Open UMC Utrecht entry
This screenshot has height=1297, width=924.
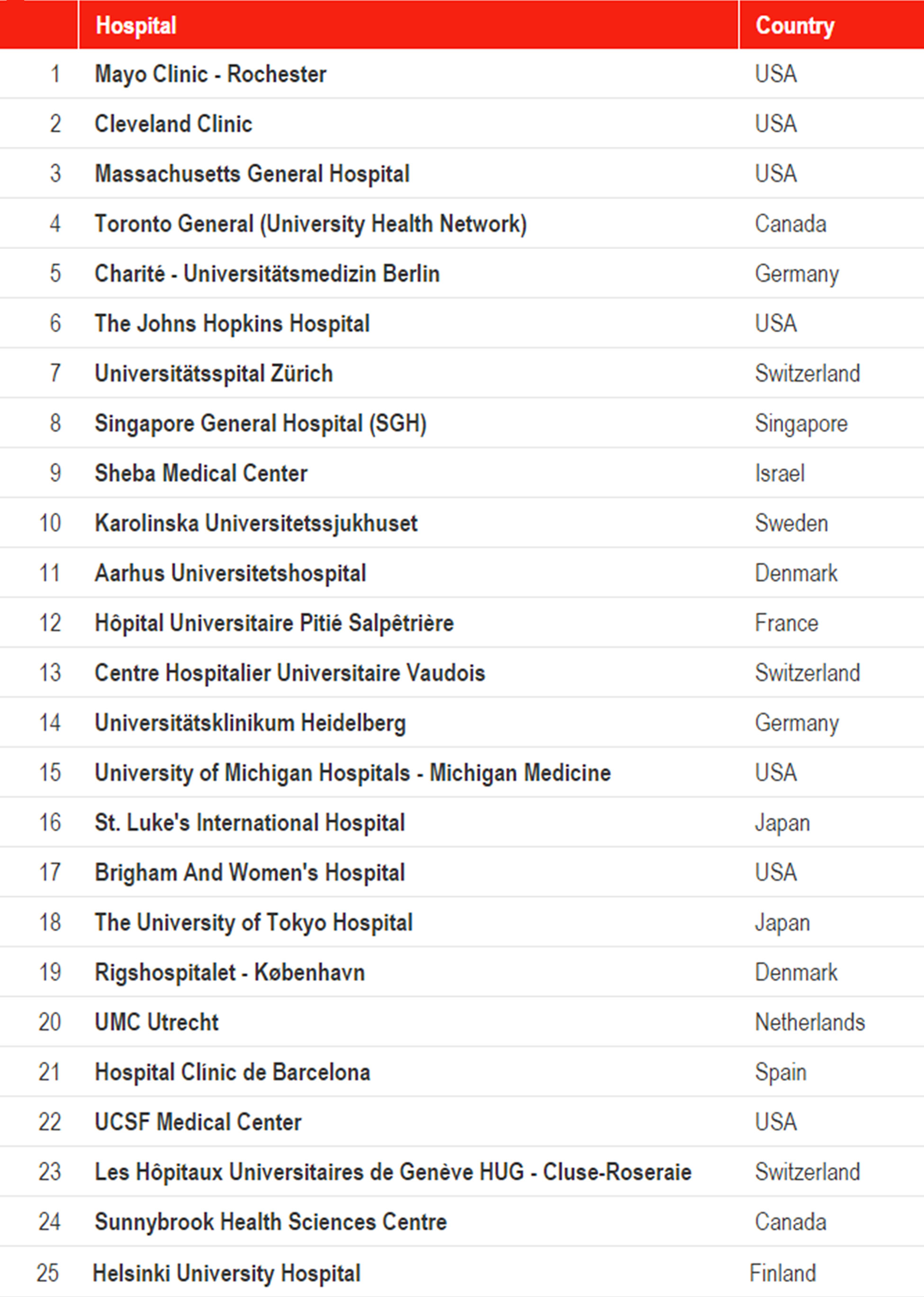pyautogui.click(x=156, y=1022)
